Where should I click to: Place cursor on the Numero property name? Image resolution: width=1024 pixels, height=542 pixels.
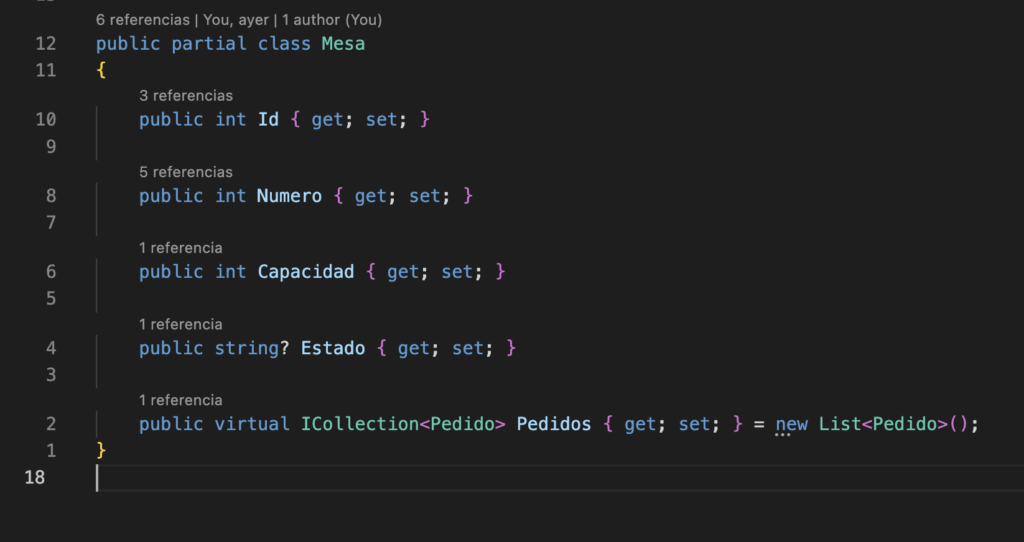coord(289,196)
